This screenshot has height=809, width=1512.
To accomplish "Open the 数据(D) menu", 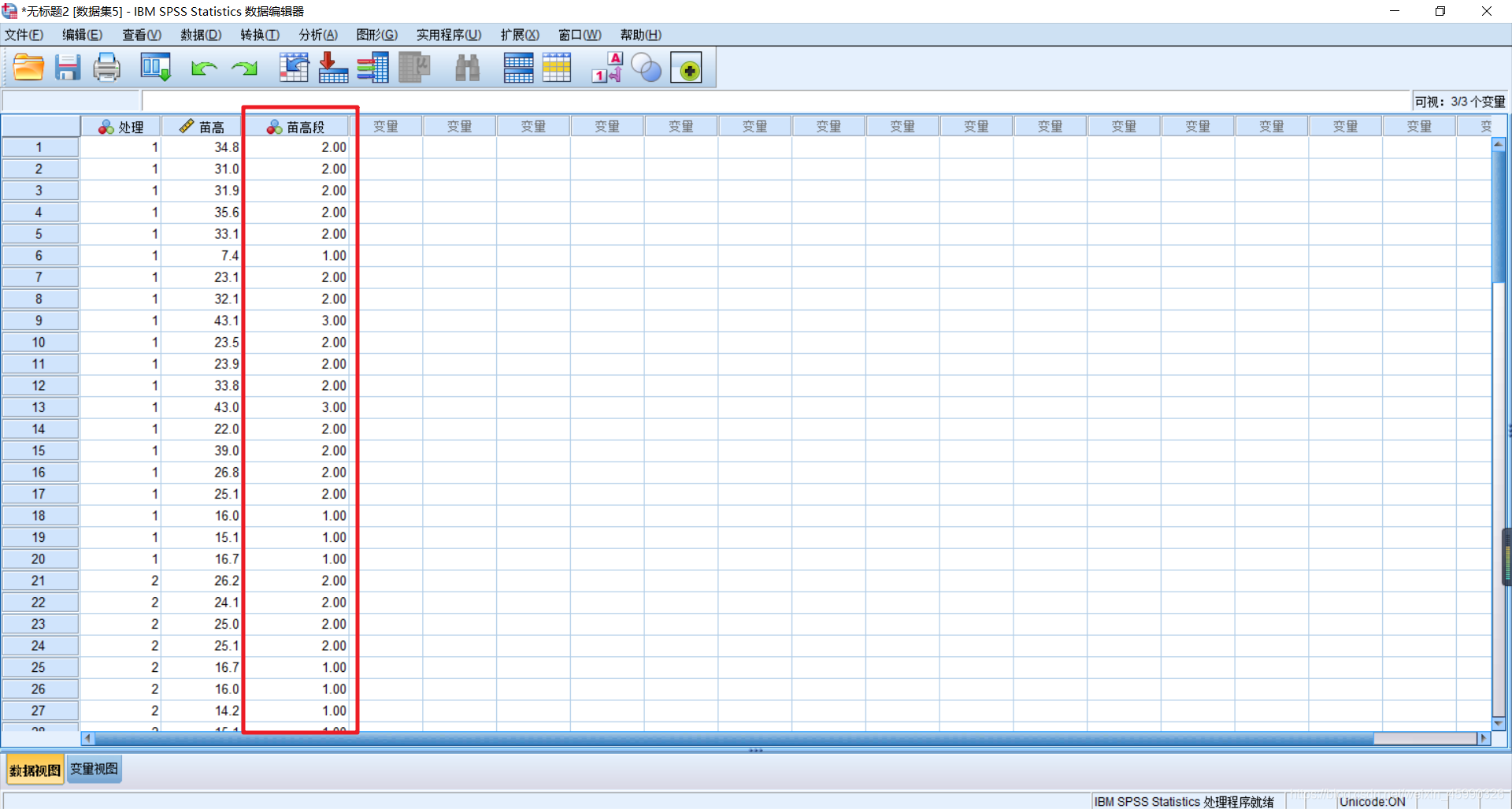I will (201, 35).
